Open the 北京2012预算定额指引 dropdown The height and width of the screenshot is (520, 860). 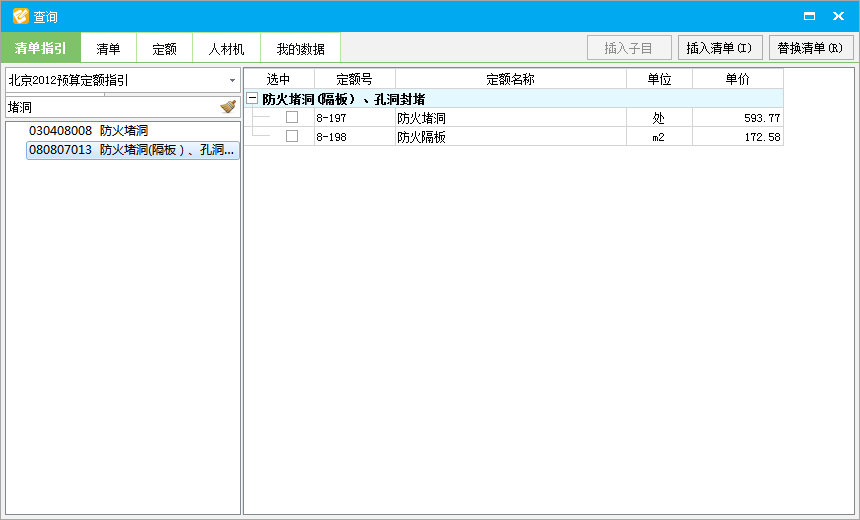click(233, 81)
